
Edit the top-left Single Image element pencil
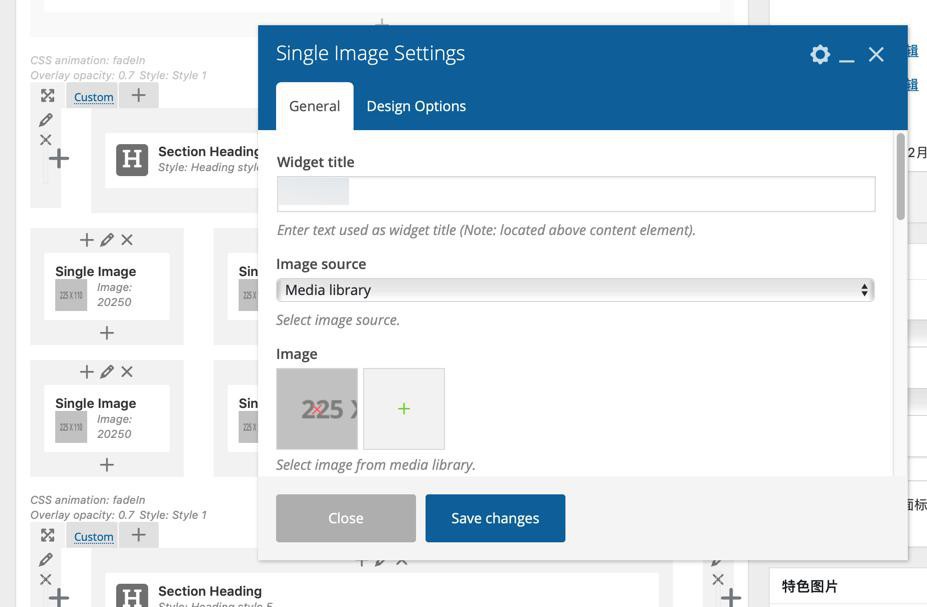[107, 240]
